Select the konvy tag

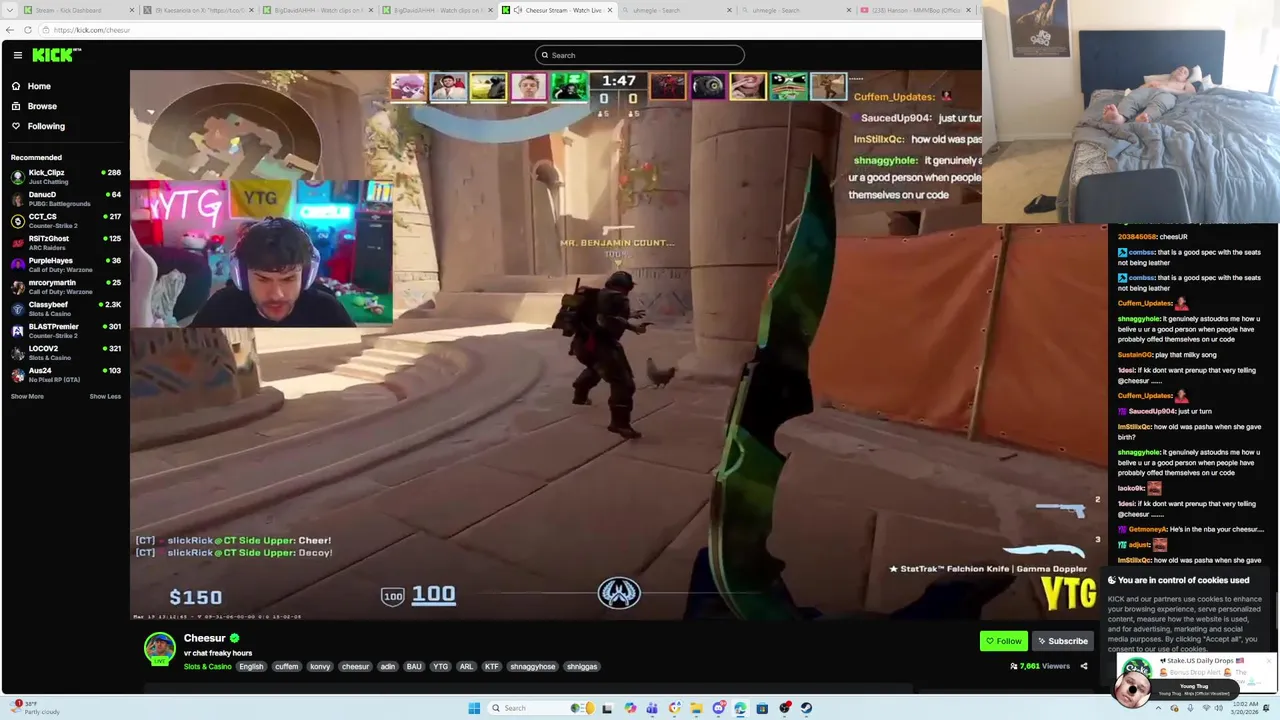pos(320,667)
